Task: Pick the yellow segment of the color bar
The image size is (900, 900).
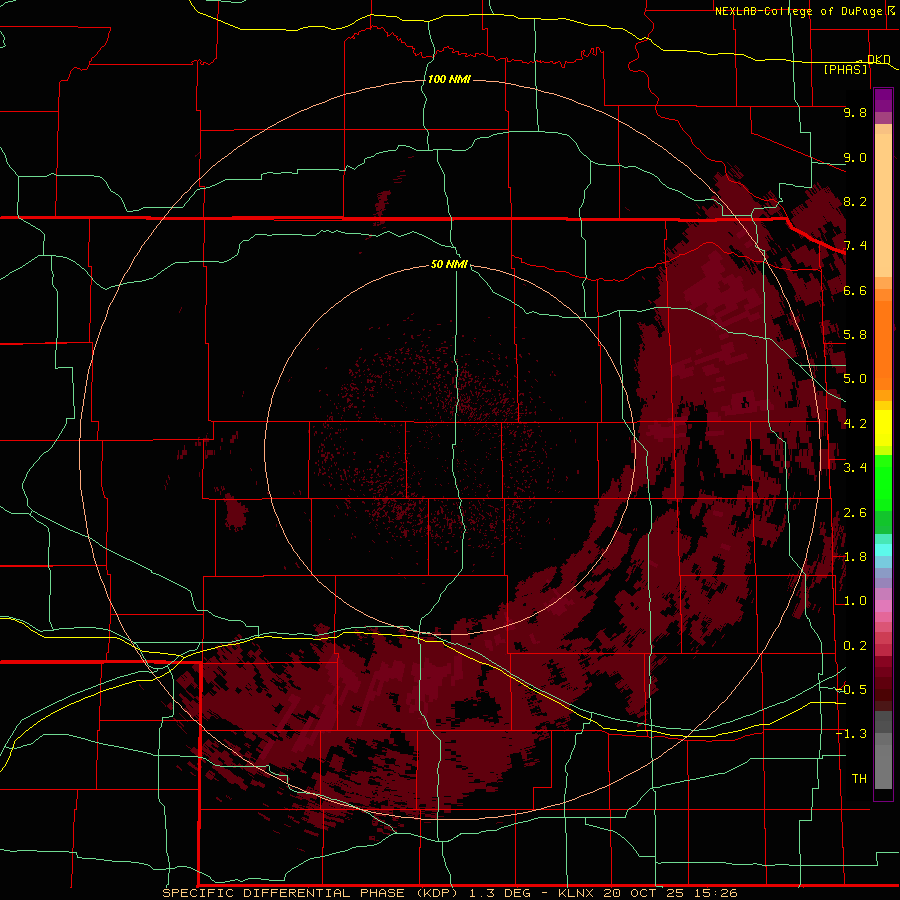Action: 883,428
